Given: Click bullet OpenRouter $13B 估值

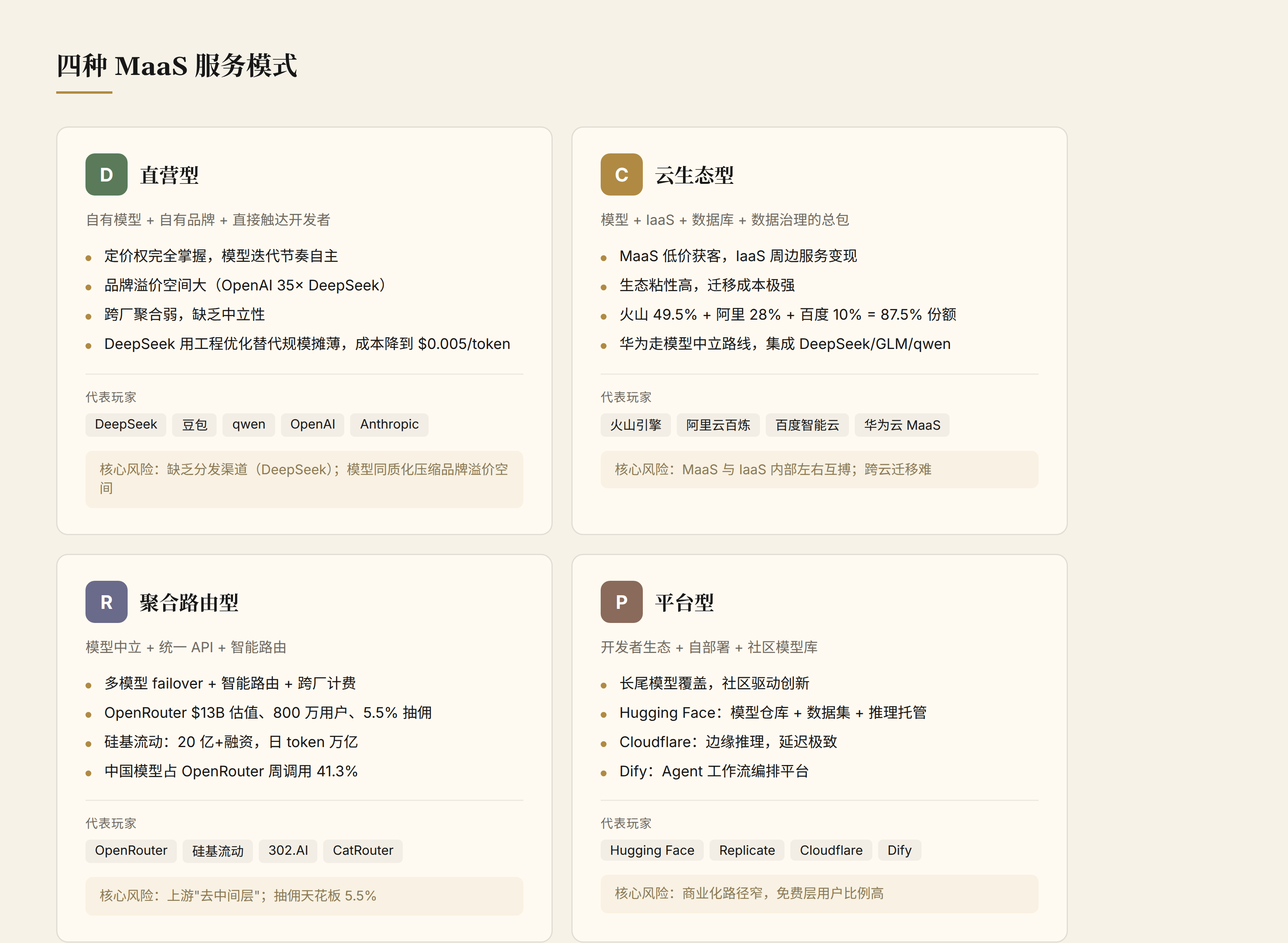Looking at the screenshot, I should click(268, 713).
